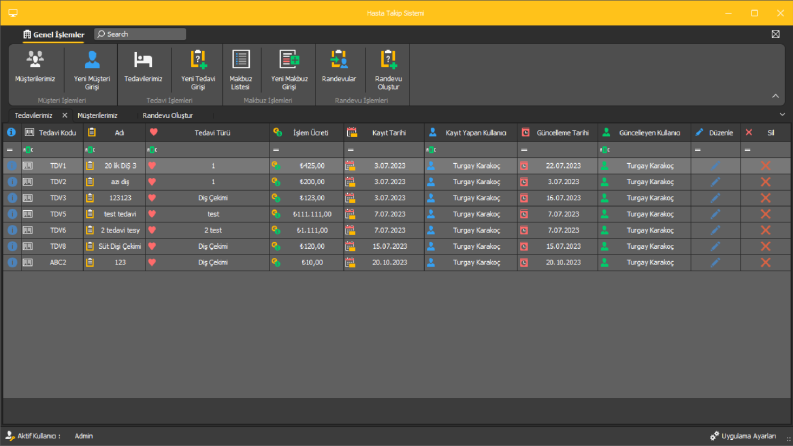Open the document tabs dropdown arrow
Image resolution: width=793 pixels, height=446 pixels.
pyautogui.click(x=782, y=115)
